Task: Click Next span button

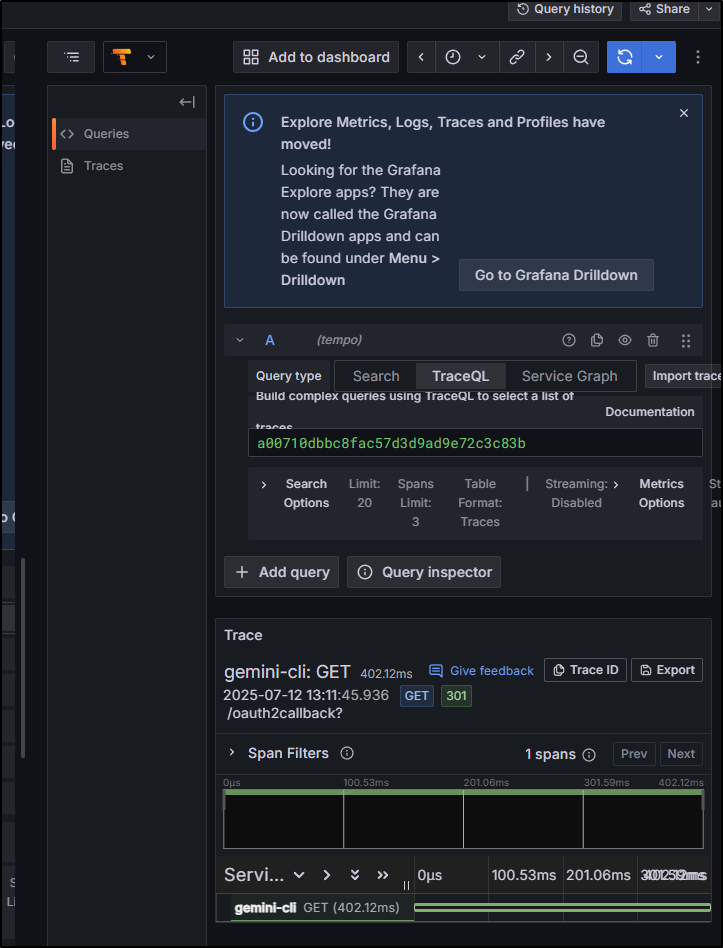Action: pos(681,754)
